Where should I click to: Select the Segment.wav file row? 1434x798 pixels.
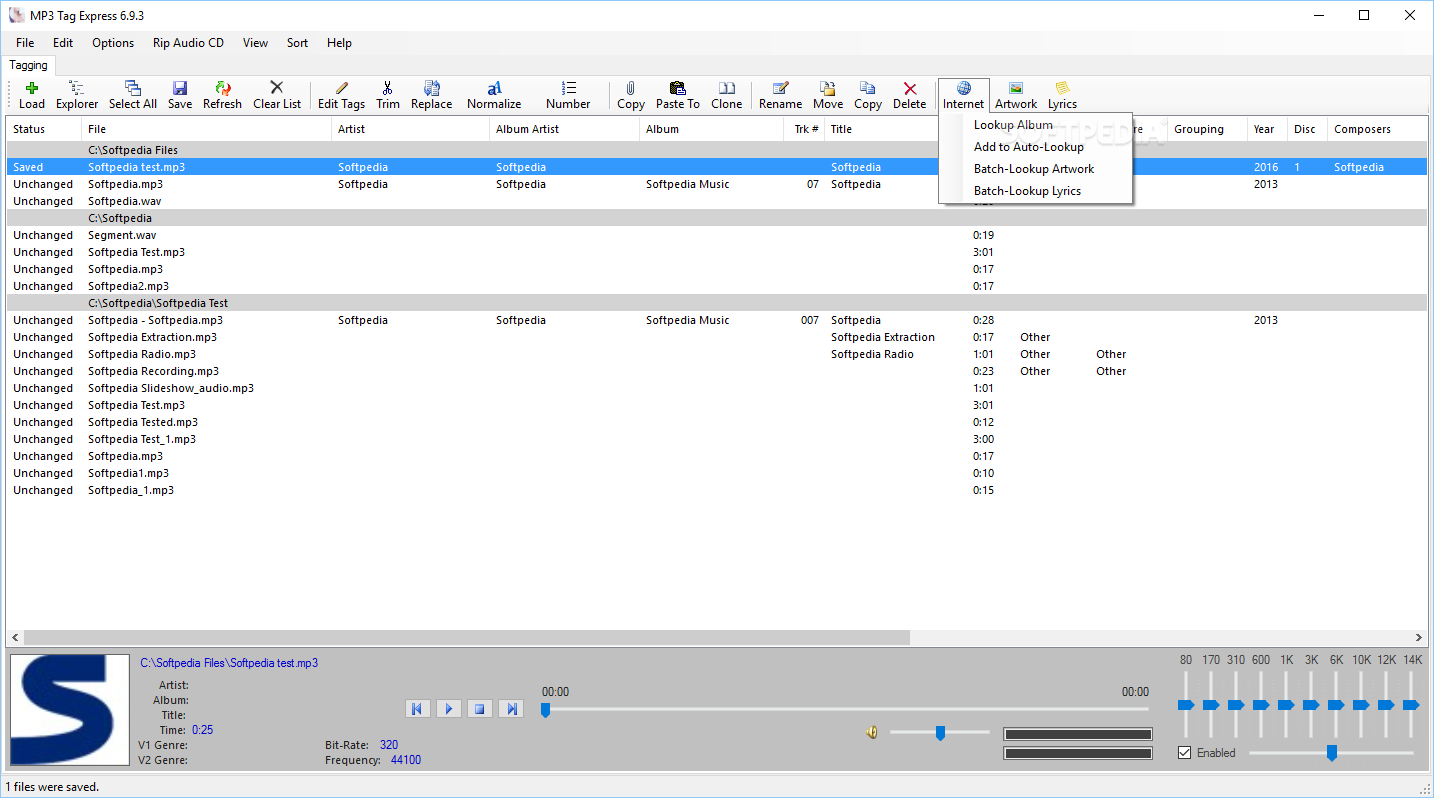[x=717, y=235]
